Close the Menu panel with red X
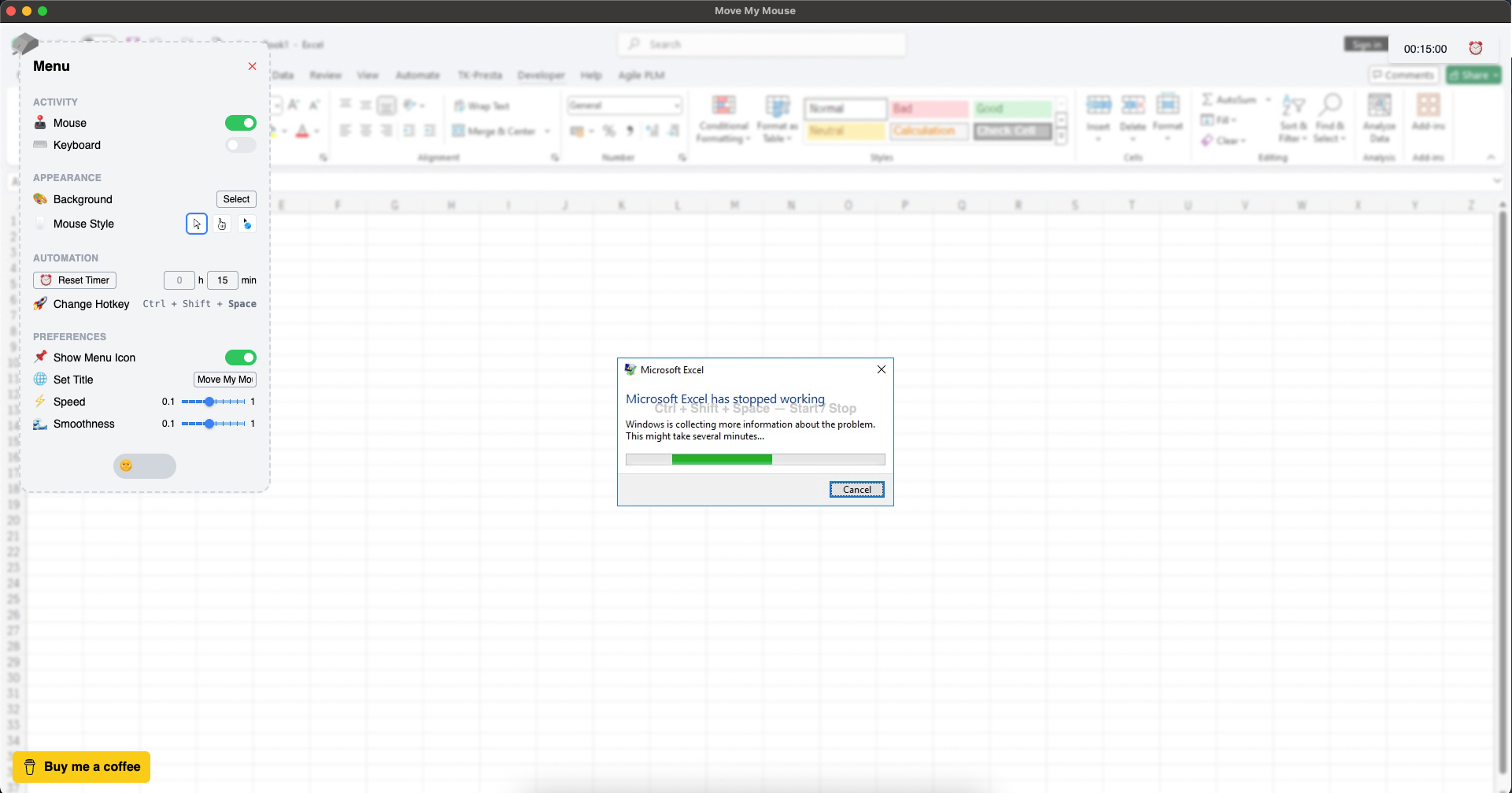The width and height of the screenshot is (1512, 793). (x=252, y=66)
